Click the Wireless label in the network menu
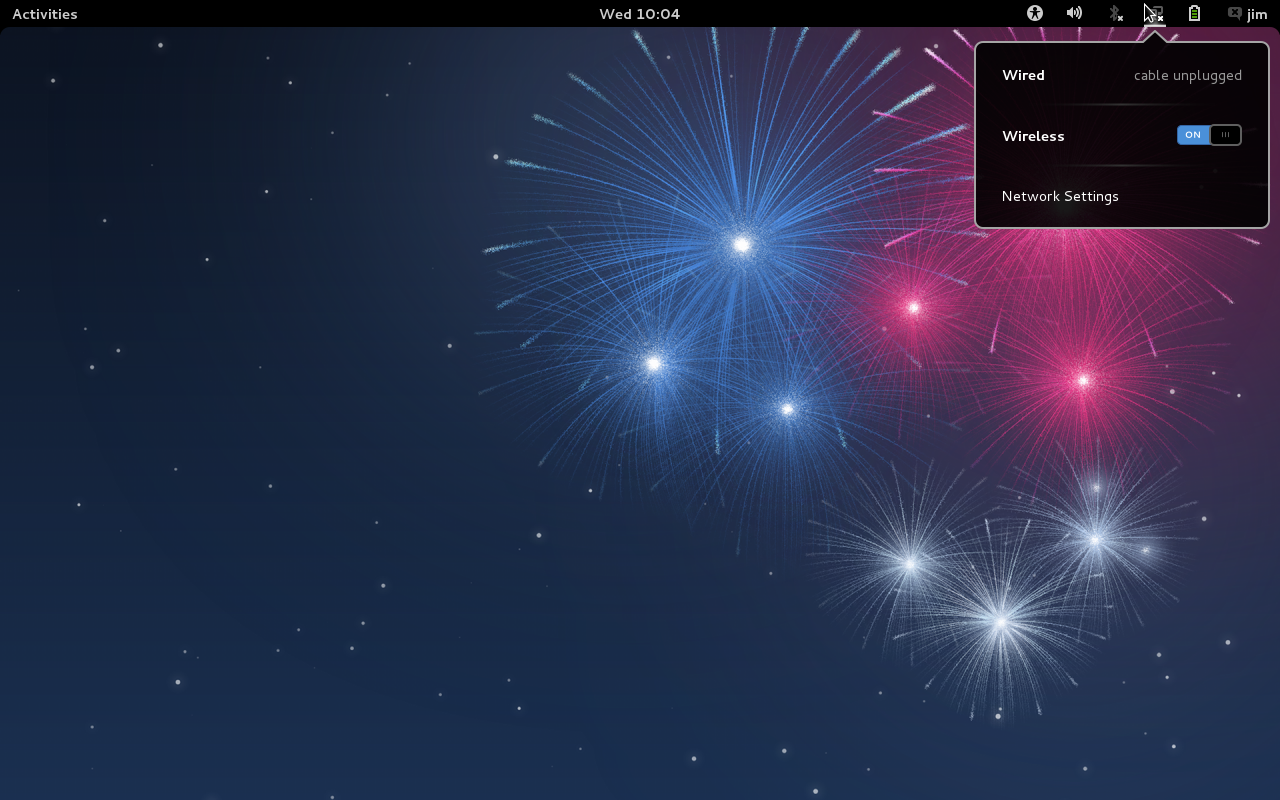Viewport: 1280px width, 800px height. coord(1033,136)
